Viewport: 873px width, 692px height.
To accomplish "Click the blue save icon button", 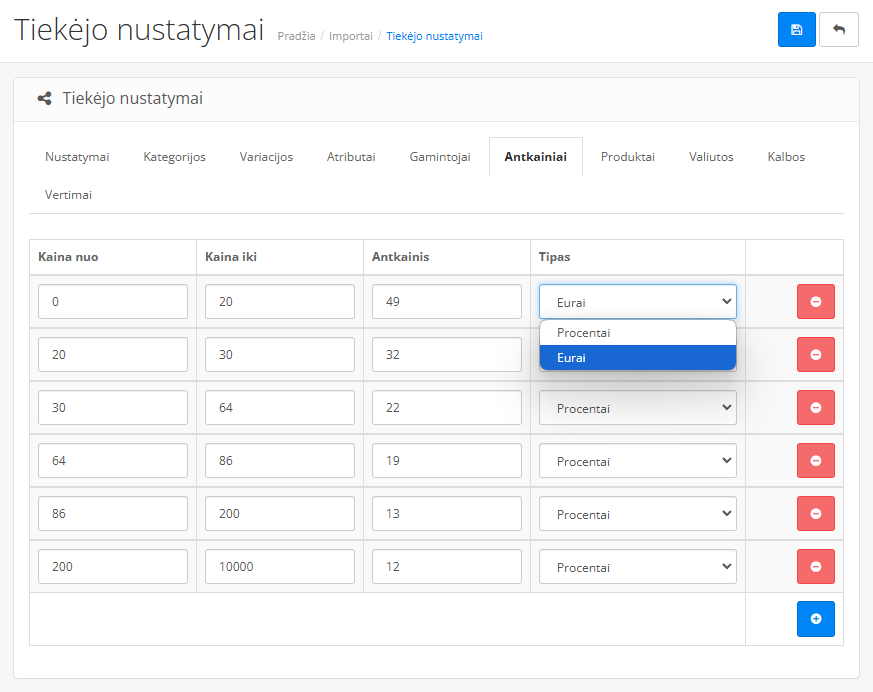I will (x=796, y=30).
